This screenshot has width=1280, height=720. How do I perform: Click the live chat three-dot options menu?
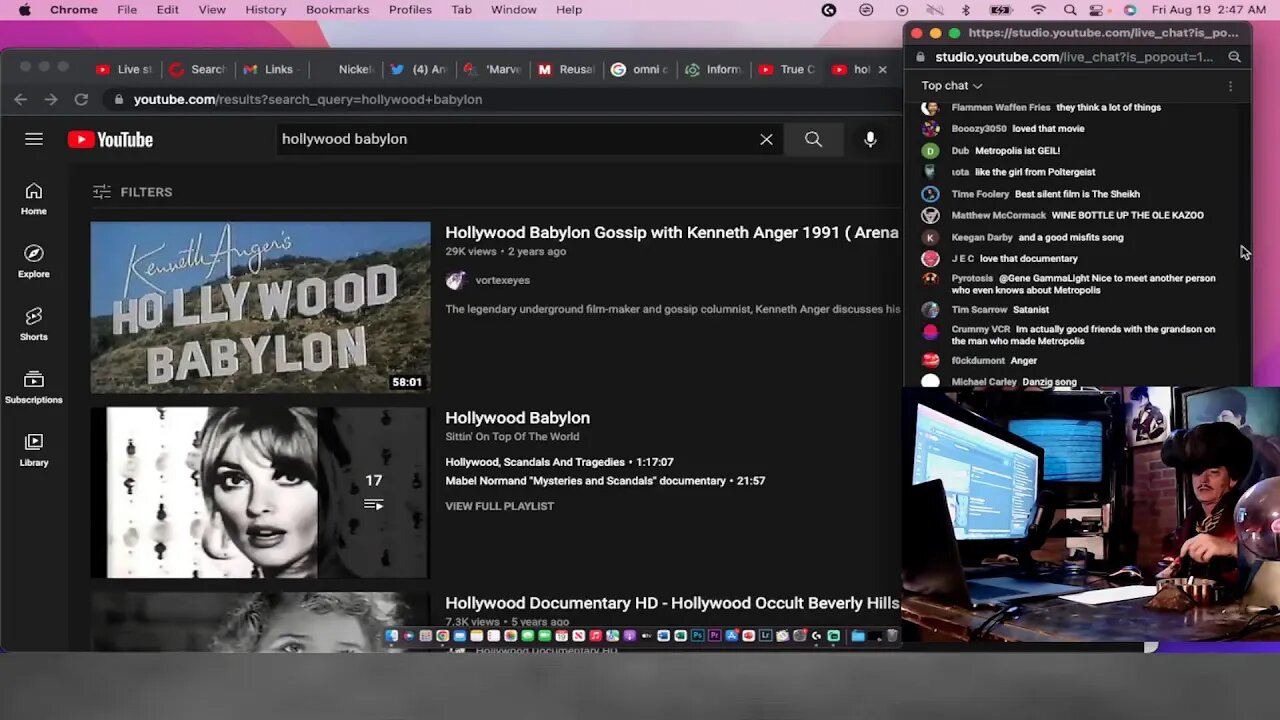click(1230, 86)
